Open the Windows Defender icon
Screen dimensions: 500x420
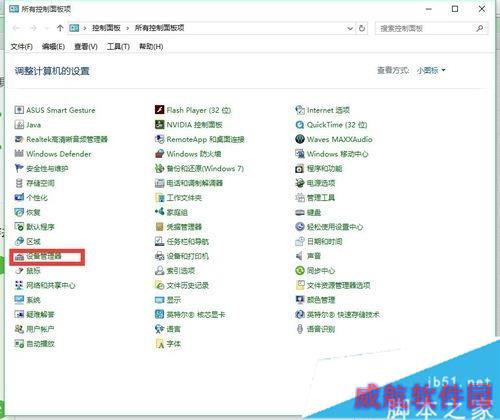[19, 154]
